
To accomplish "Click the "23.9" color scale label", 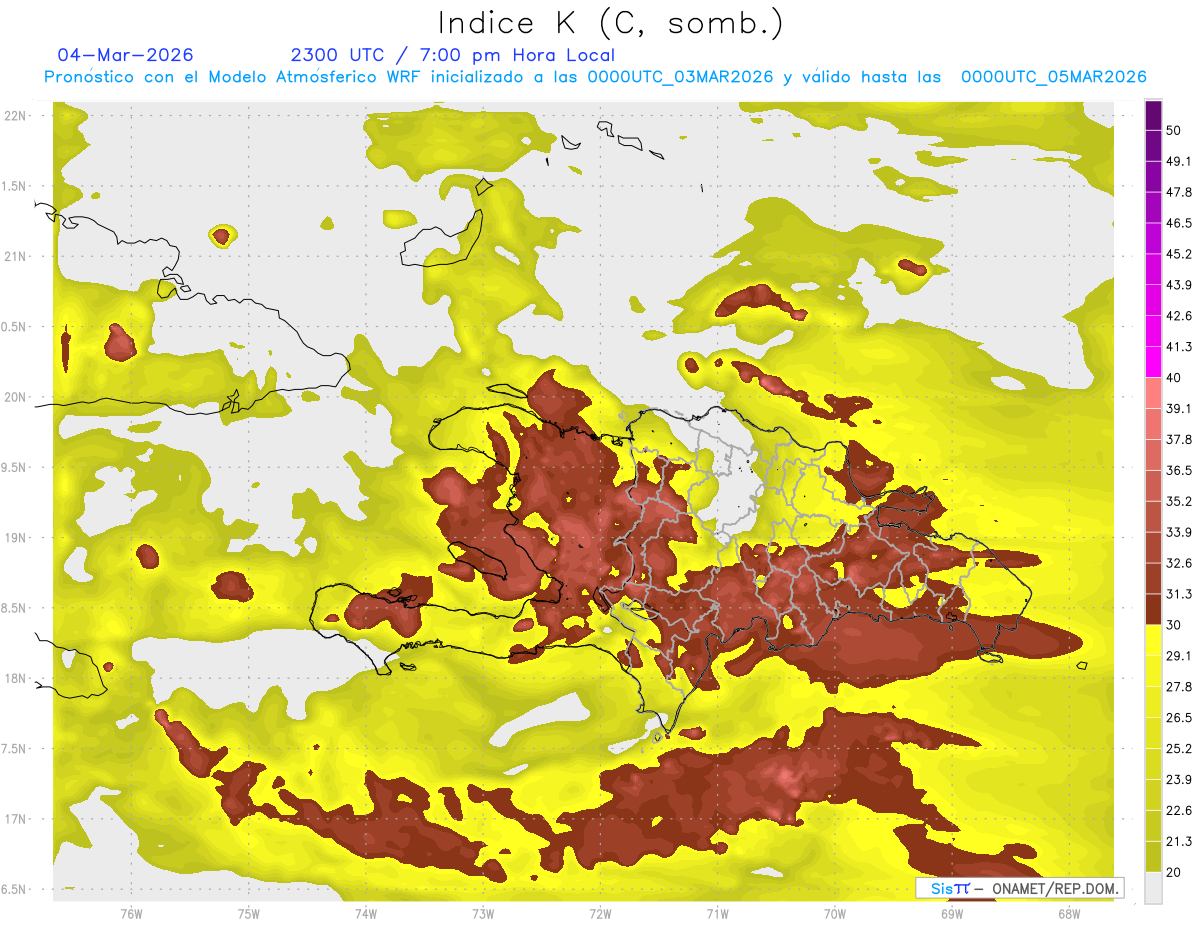I will (x=1179, y=779).
